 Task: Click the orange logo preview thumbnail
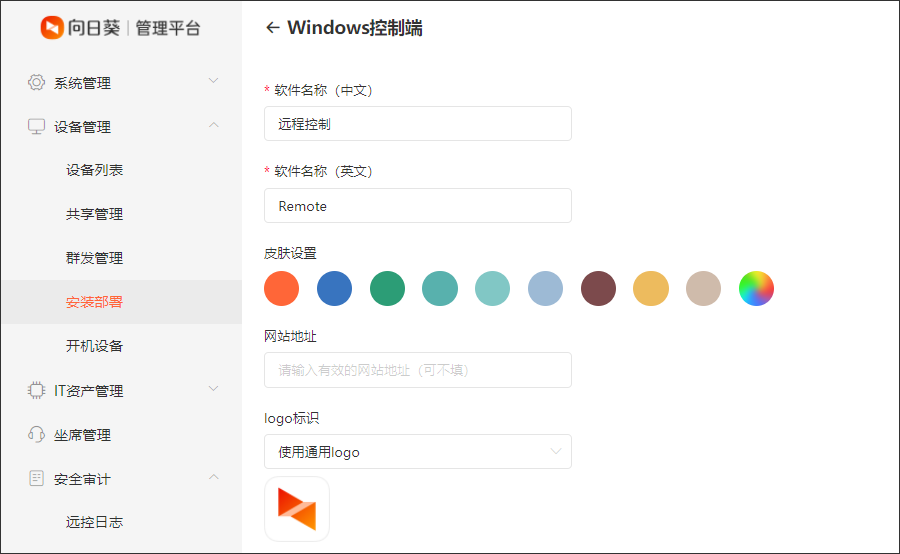(297, 509)
